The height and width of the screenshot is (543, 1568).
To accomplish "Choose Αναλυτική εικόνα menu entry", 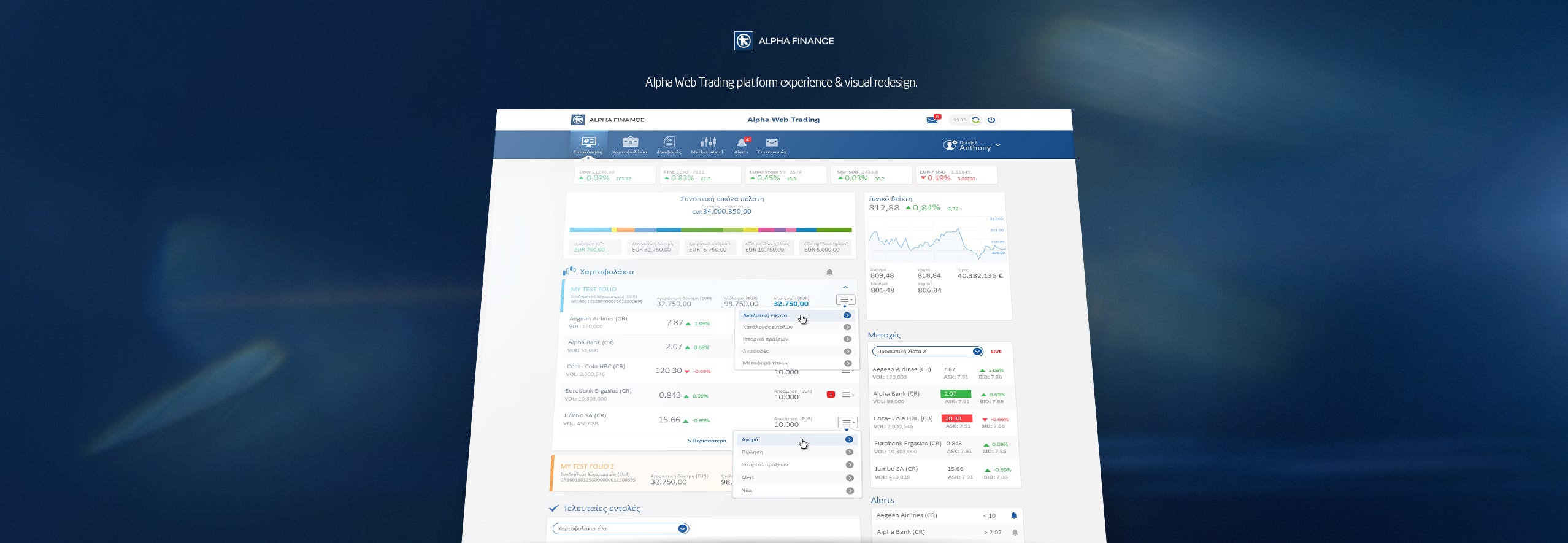I will pyautogui.click(x=796, y=315).
